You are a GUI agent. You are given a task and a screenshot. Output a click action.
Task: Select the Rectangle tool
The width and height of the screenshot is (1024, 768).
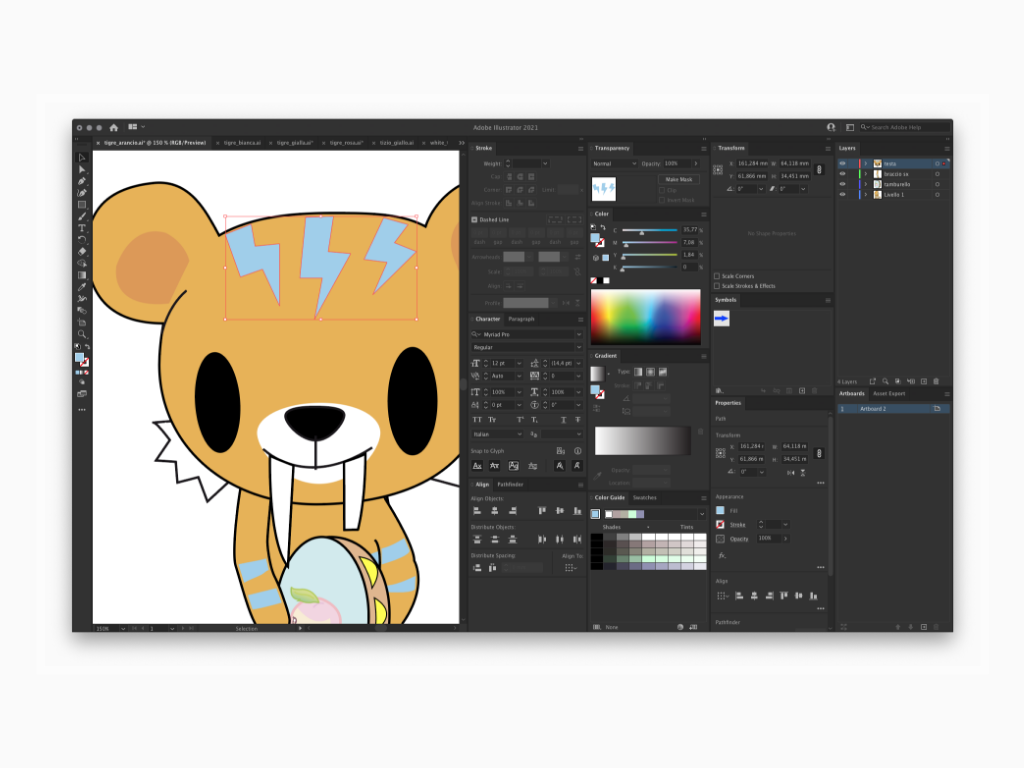[x=82, y=204]
